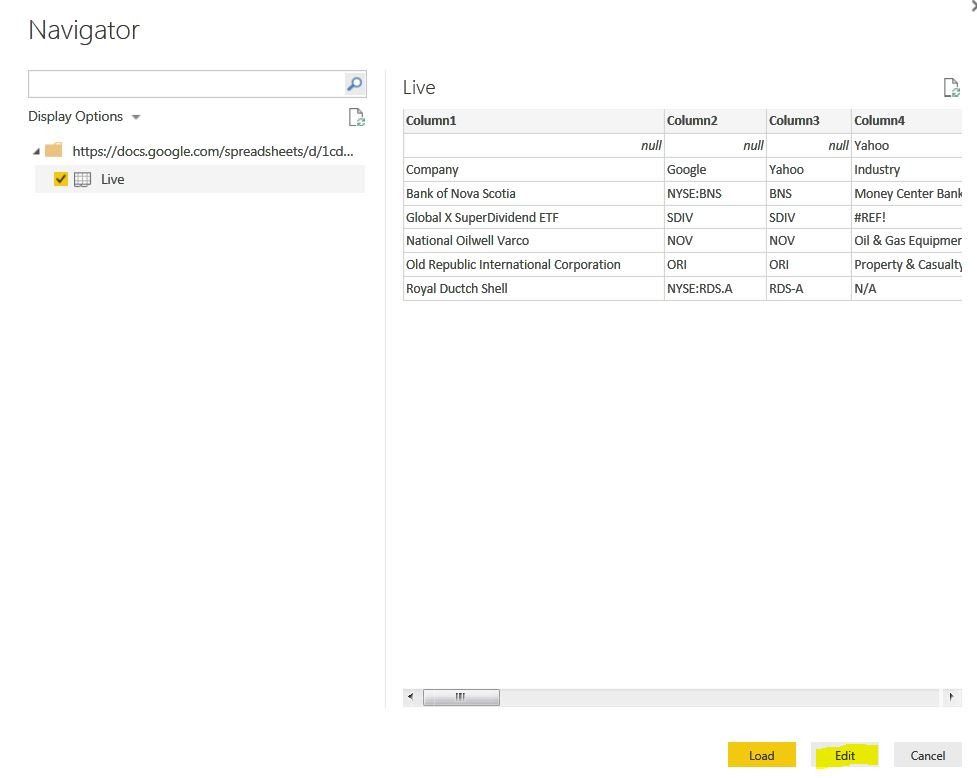Click inside the navigator search box
The width and height of the screenshot is (977, 778).
[x=185, y=84]
